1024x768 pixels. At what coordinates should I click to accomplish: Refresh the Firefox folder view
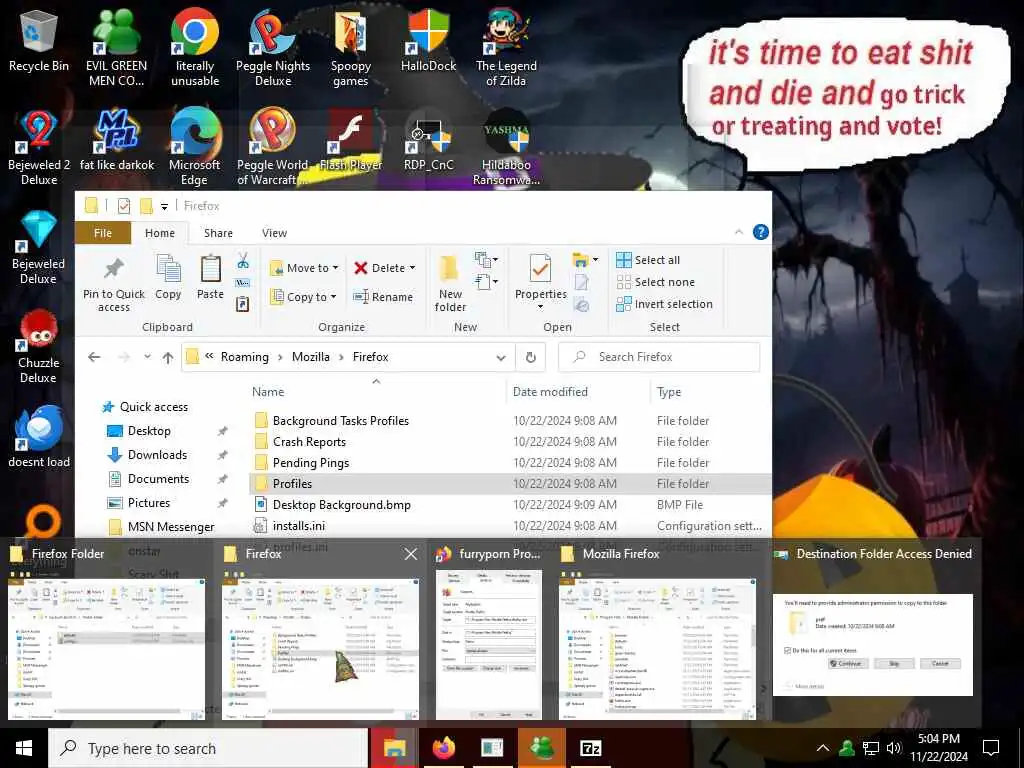530,357
